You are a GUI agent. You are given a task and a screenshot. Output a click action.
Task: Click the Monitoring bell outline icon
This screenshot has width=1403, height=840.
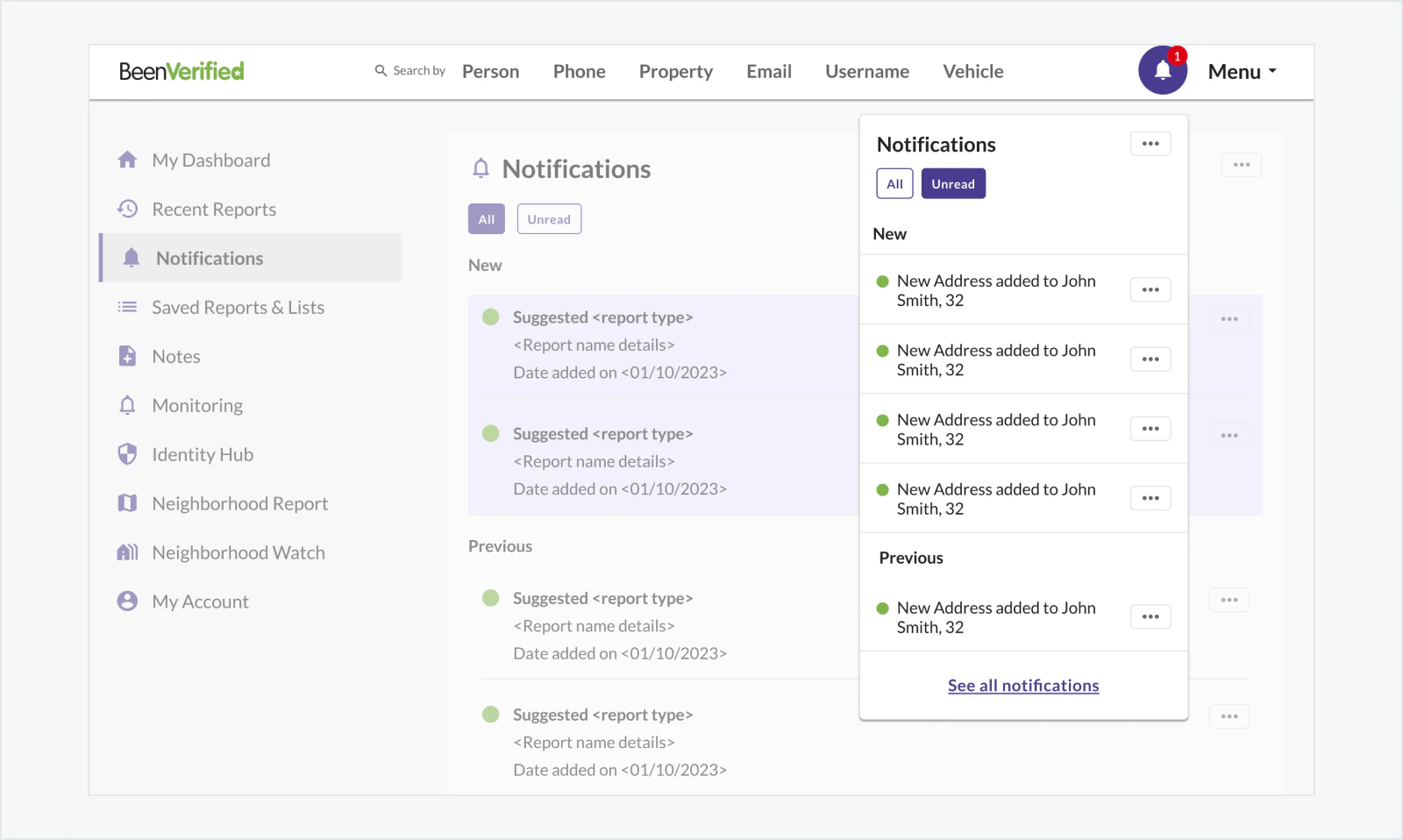(127, 405)
